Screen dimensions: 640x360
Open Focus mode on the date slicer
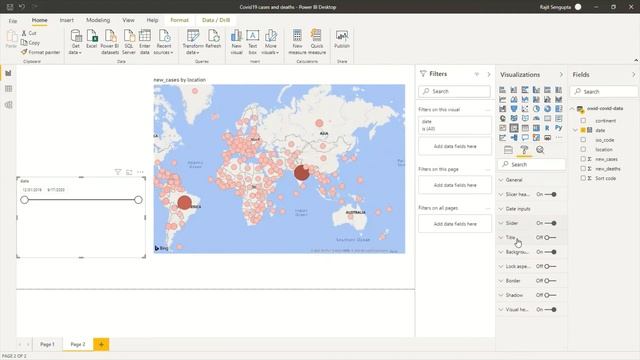[x=129, y=172]
